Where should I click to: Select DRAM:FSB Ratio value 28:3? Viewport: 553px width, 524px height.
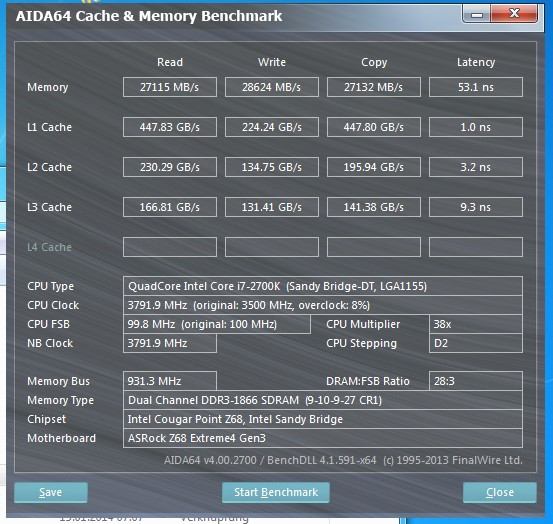pos(476,381)
